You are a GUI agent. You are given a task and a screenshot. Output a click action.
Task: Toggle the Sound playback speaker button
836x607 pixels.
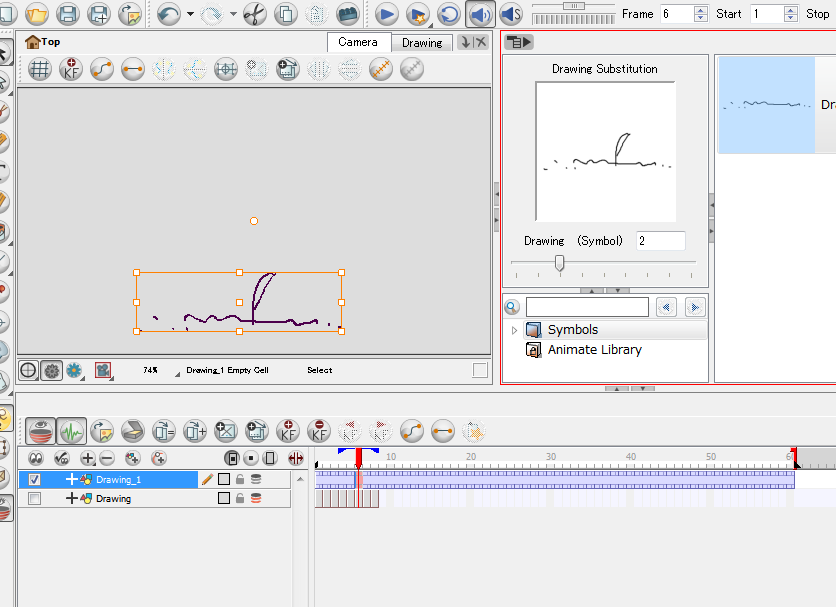coord(480,14)
